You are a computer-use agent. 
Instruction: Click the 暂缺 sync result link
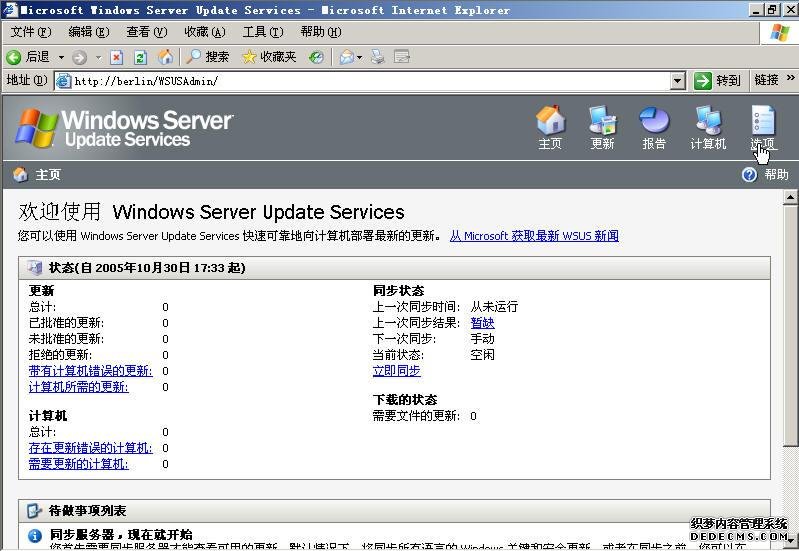483,323
